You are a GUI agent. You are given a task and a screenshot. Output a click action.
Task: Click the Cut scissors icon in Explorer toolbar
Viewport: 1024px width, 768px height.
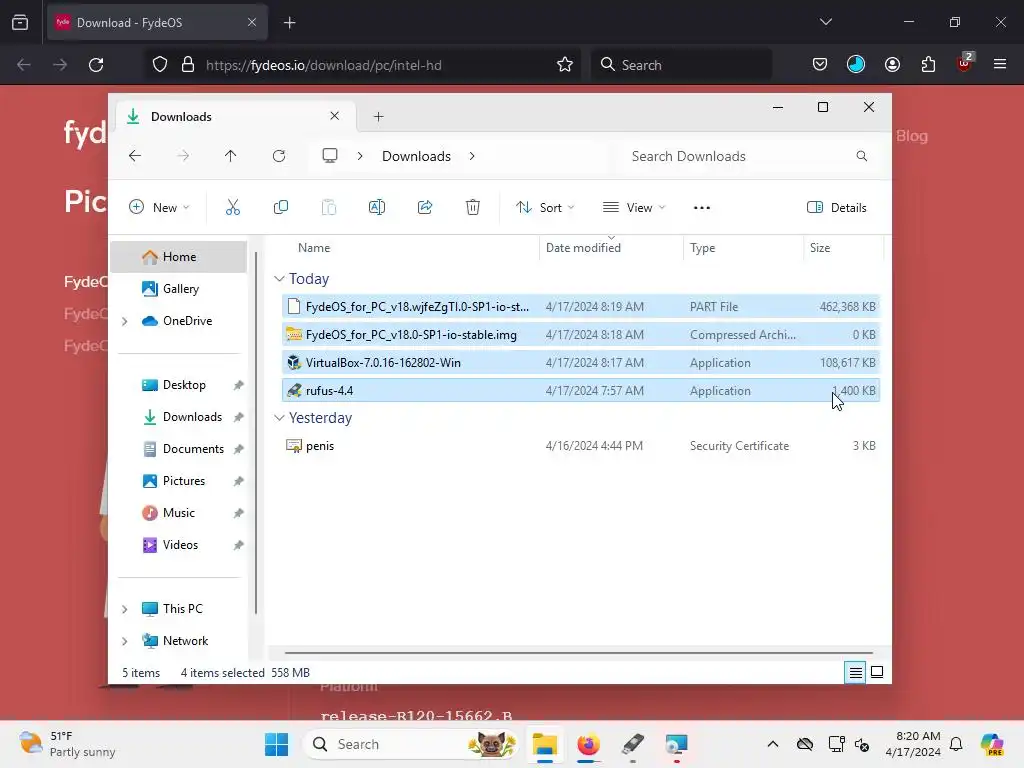(232, 208)
